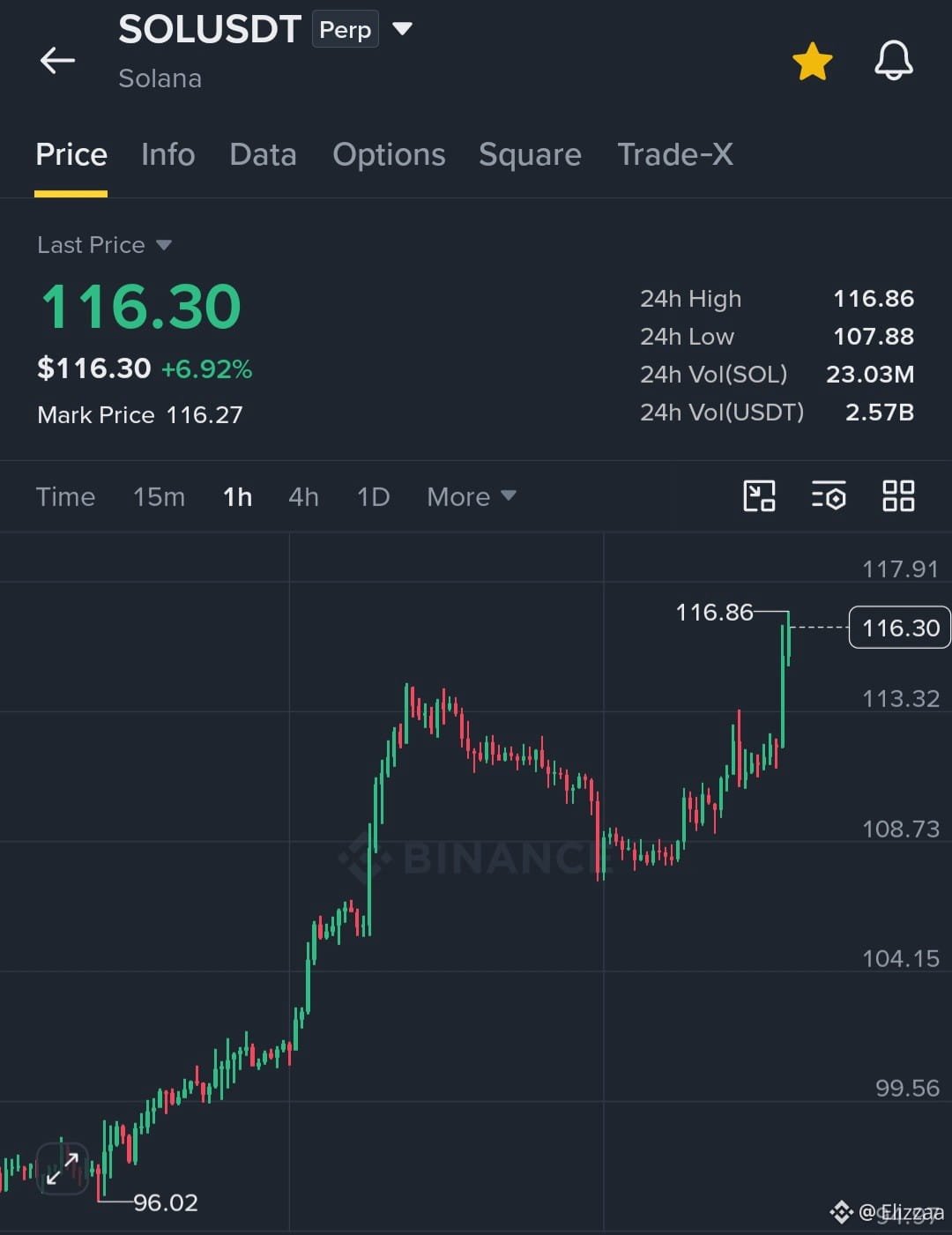Tap the 116.30 current price label on axis
Image resolution: width=952 pixels, height=1235 pixels.
[900, 628]
